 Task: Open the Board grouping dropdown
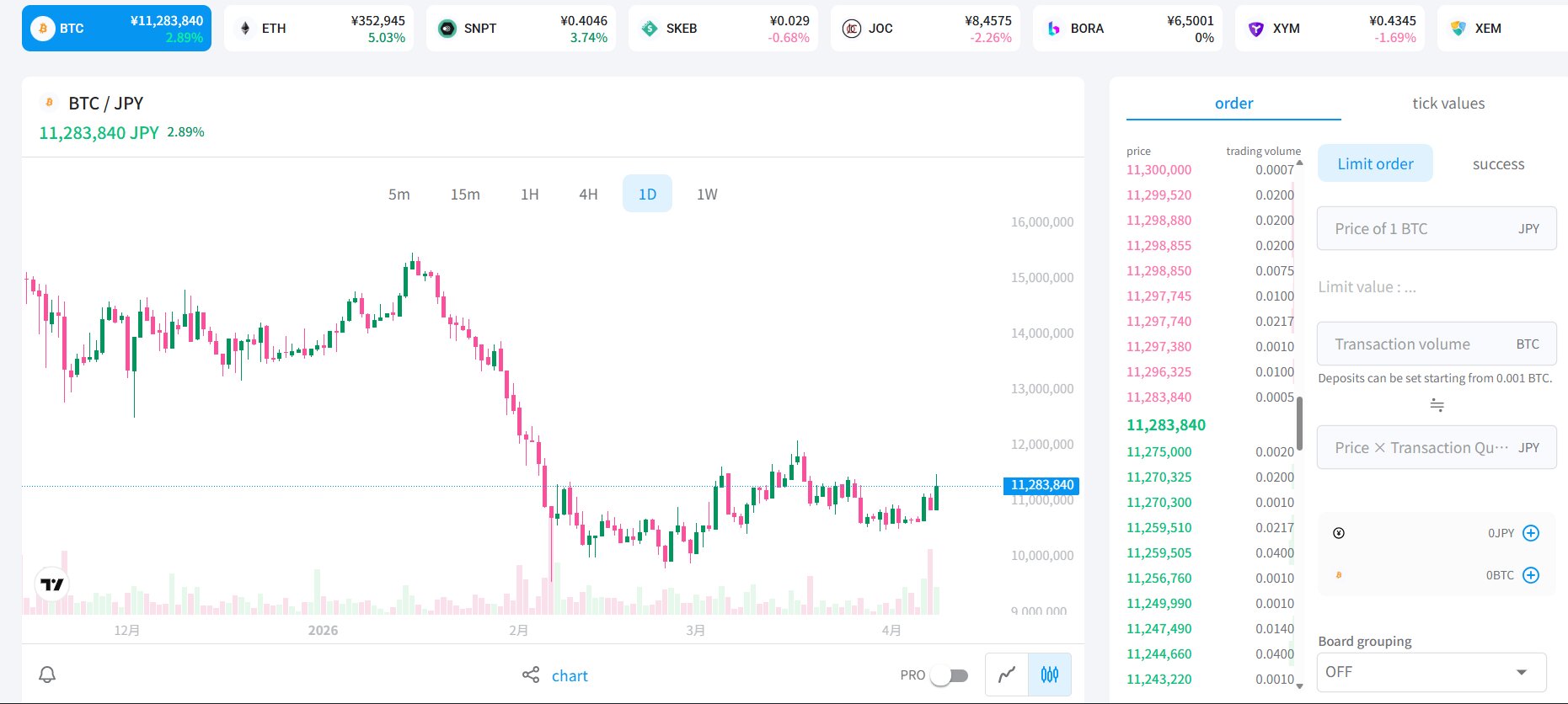click(x=1432, y=672)
